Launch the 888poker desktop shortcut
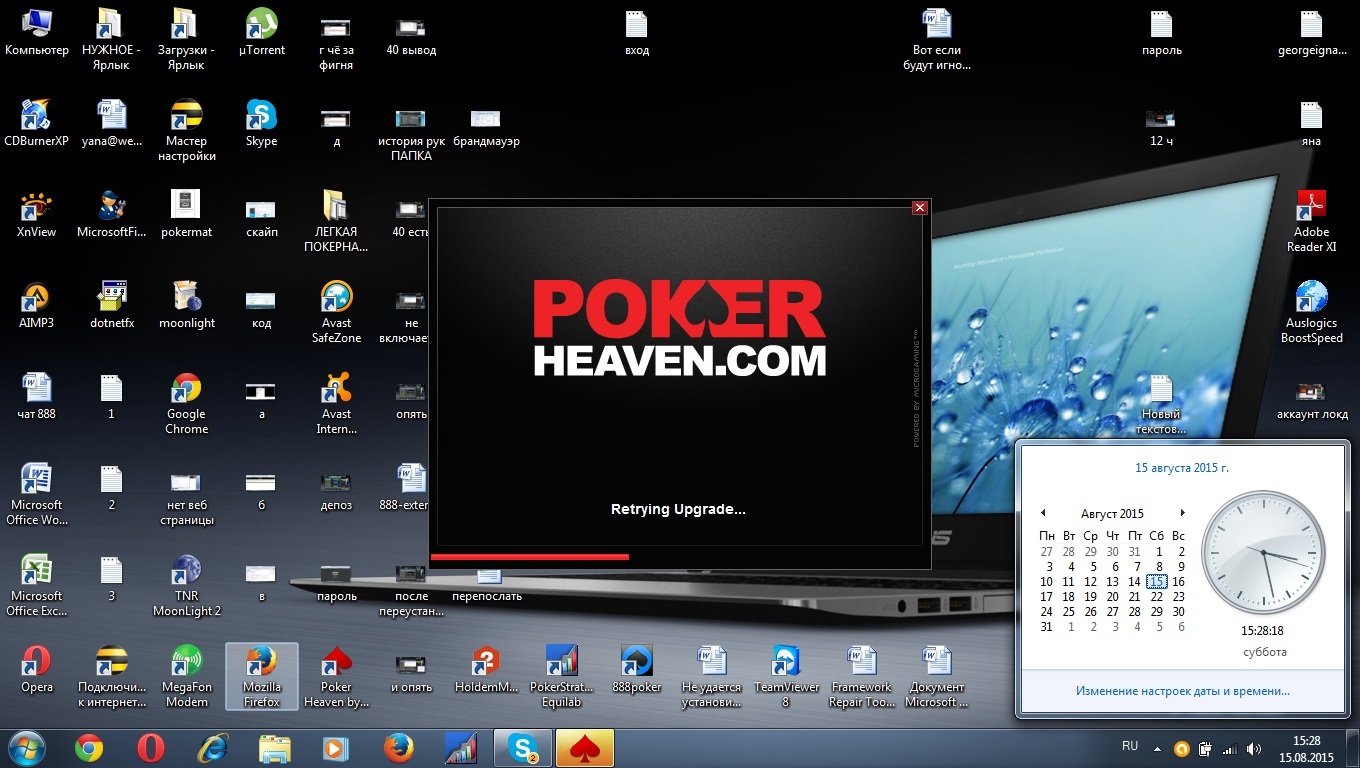1360x768 pixels. click(637, 669)
